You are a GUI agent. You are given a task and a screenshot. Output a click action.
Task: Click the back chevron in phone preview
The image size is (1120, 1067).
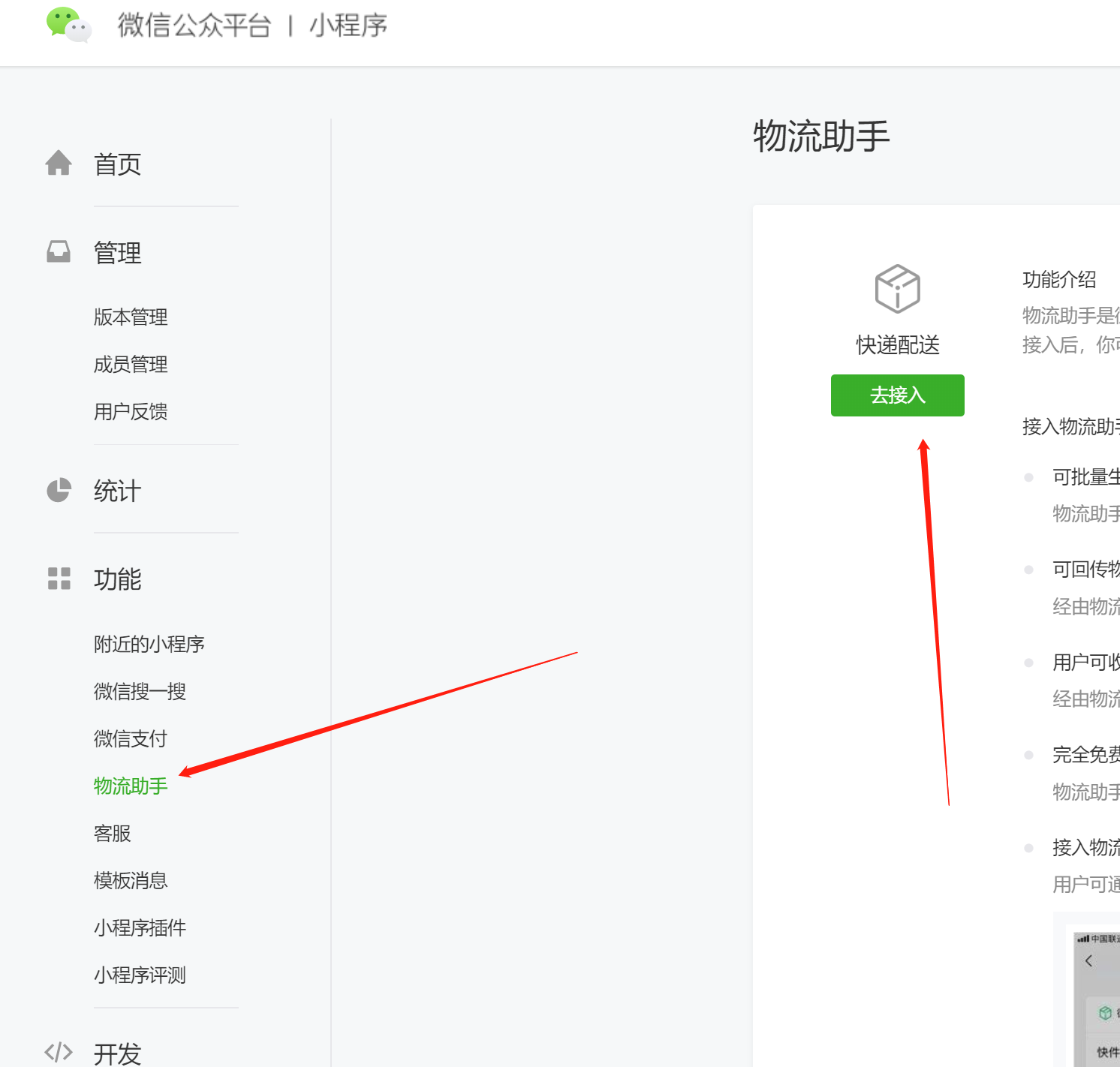(x=1089, y=960)
